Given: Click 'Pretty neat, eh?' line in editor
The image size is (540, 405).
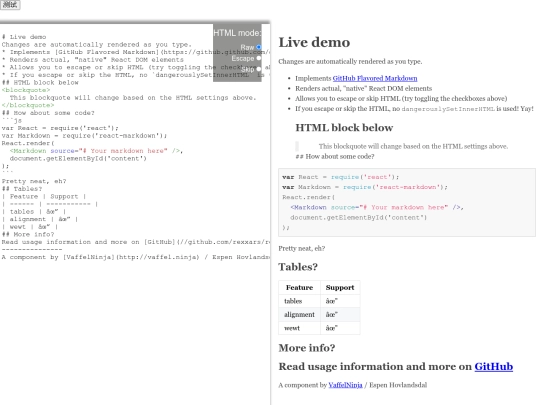Looking at the screenshot, I should click(34, 181).
